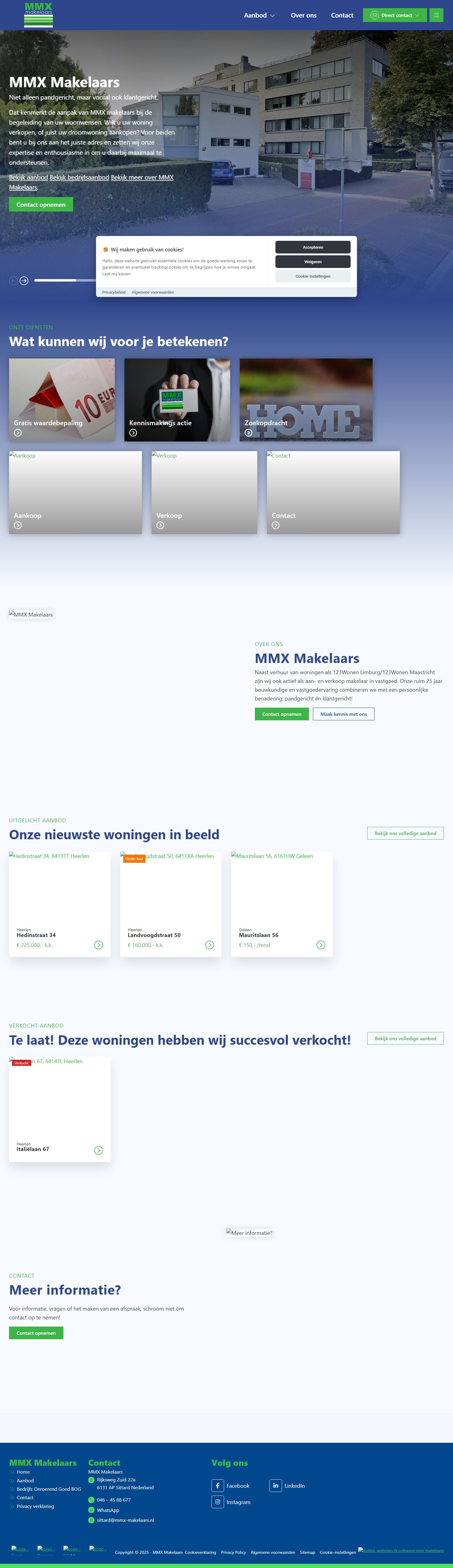Open Cookieverklaring in the footer bar
Image resolution: width=453 pixels, height=1568 pixels.
pyautogui.click(x=200, y=1552)
